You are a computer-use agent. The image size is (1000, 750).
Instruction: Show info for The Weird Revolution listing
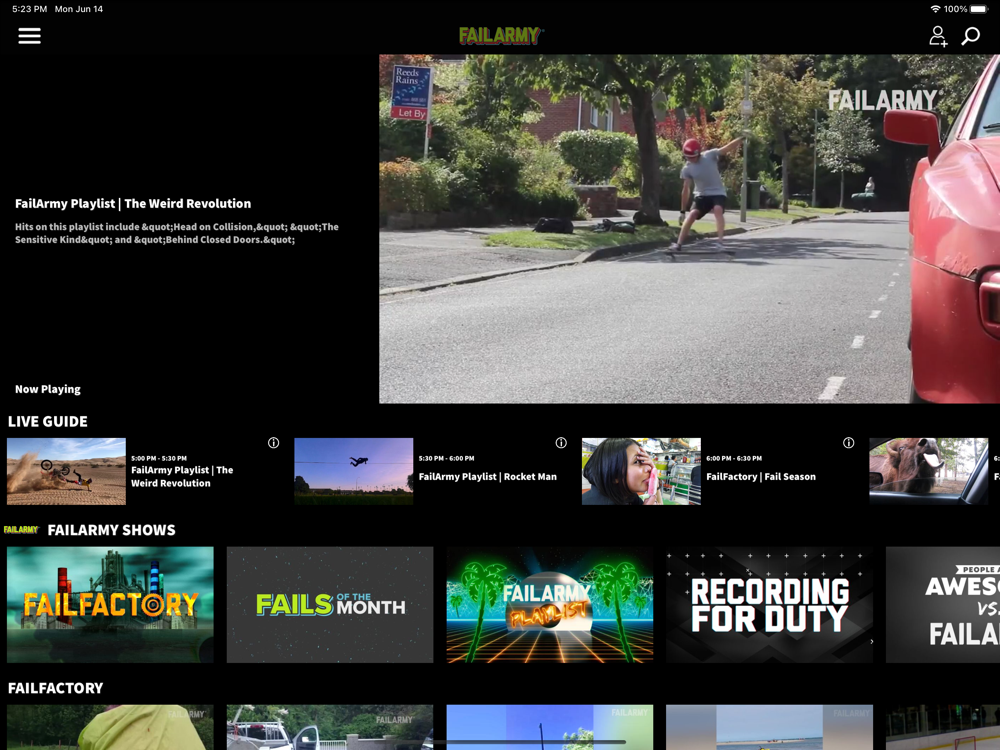click(274, 443)
